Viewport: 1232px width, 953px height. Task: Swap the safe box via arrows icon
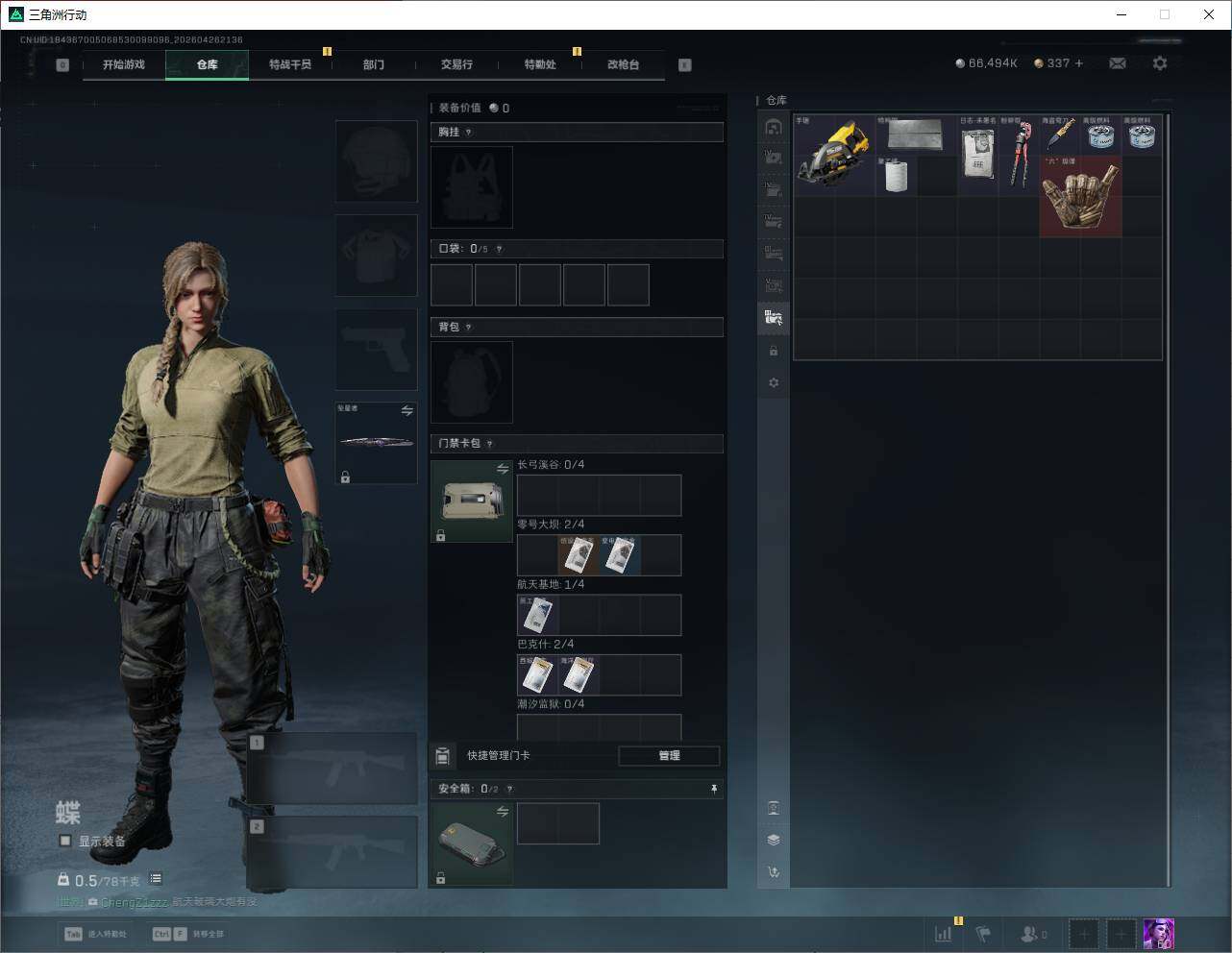point(503,812)
